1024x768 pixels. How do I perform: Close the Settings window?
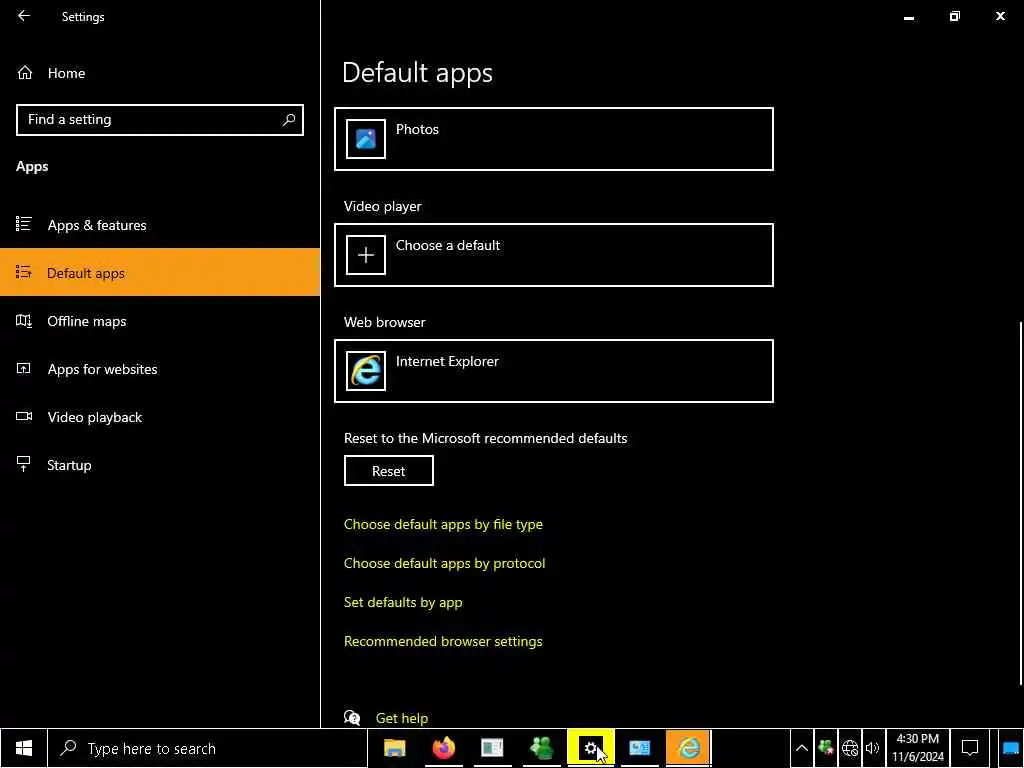tap(1000, 16)
